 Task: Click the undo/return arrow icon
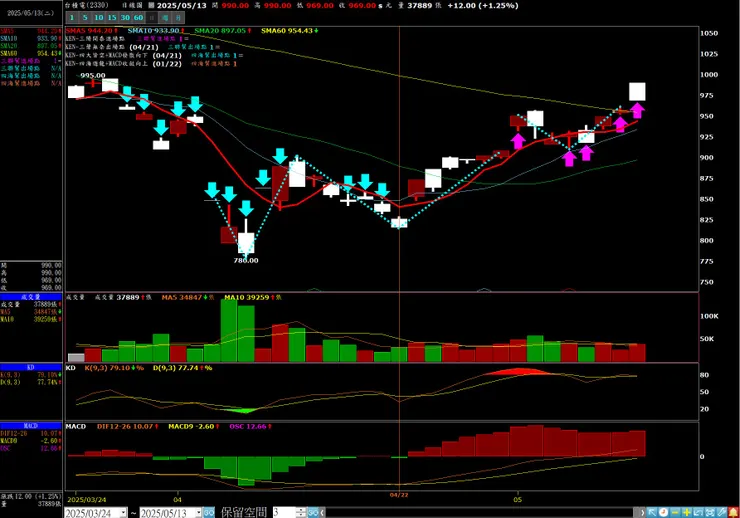click(x=698, y=512)
